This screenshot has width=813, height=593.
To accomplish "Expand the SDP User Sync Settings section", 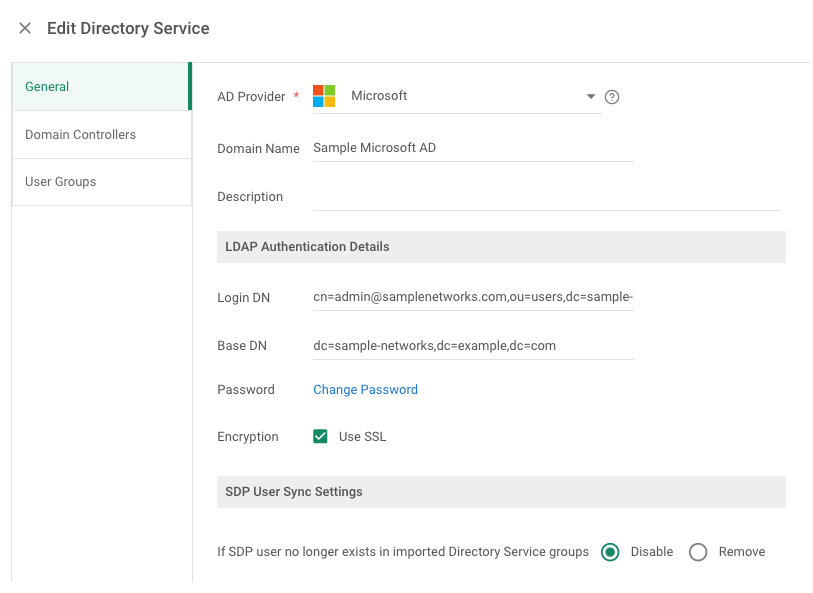I will (500, 491).
